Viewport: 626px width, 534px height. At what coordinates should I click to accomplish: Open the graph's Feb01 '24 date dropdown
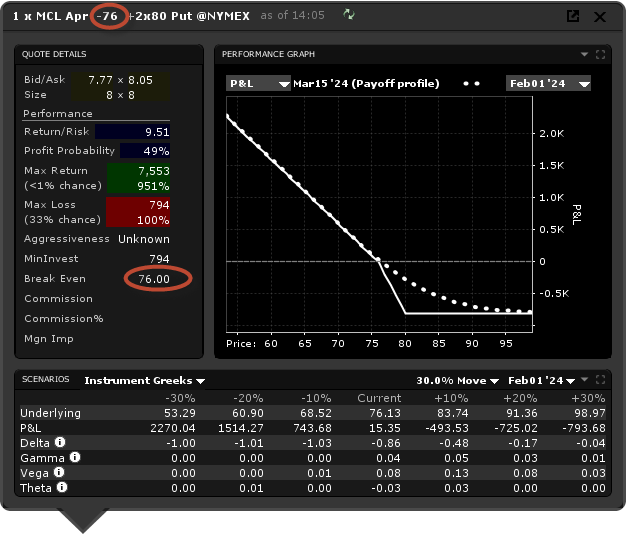(x=548, y=84)
